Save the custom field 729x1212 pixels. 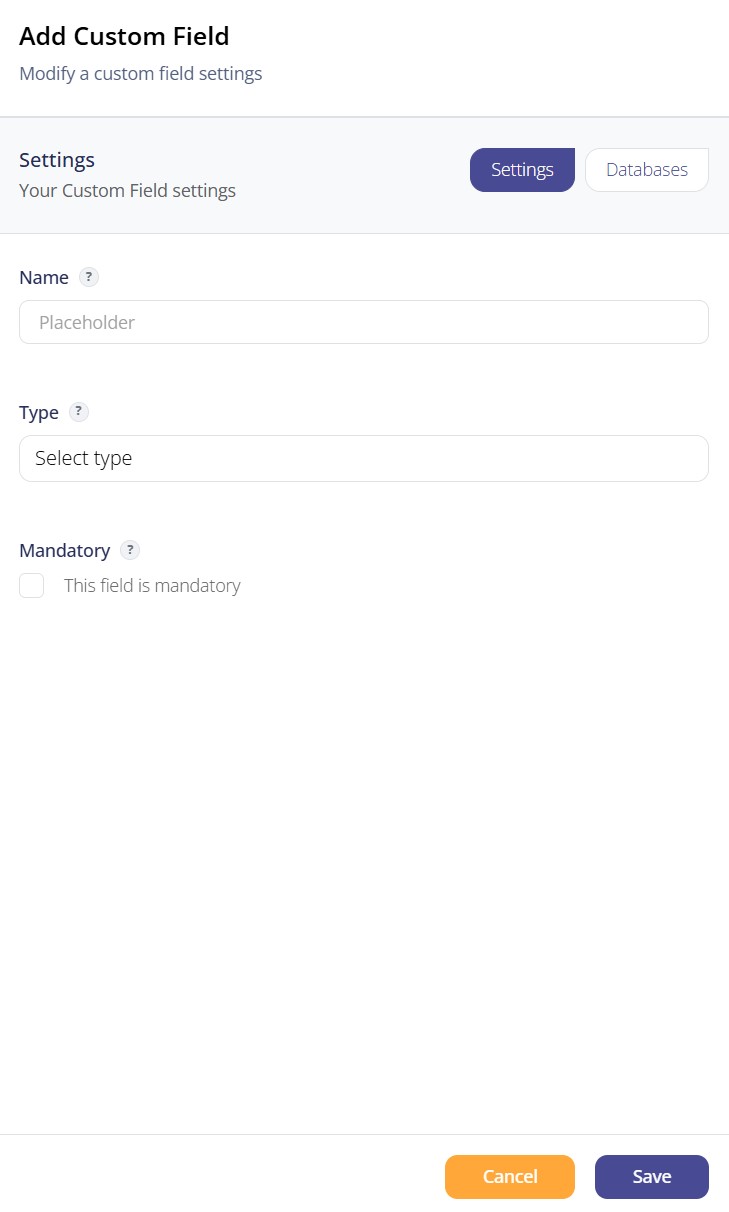[x=652, y=1177]
